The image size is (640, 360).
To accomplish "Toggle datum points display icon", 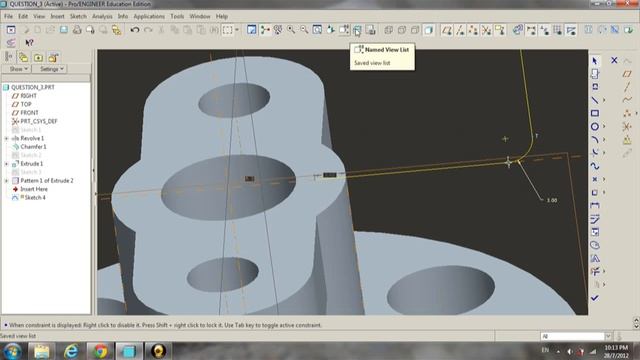I will (x=473, y=30).
